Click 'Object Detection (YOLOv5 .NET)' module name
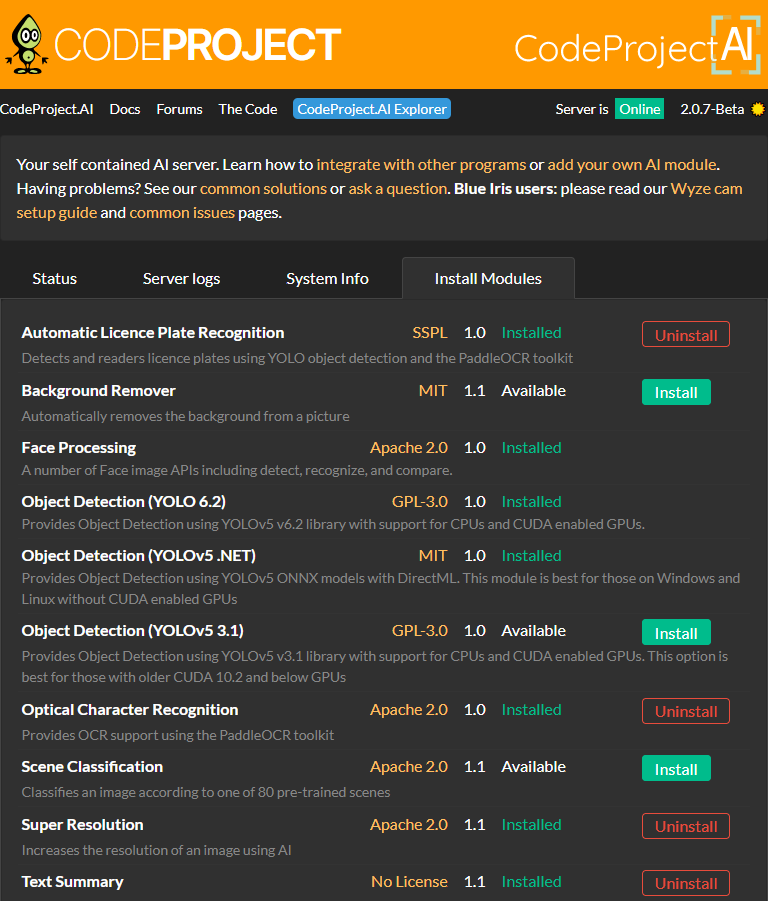This screenshot has width=768, height=901. click(x=138, y=556)
